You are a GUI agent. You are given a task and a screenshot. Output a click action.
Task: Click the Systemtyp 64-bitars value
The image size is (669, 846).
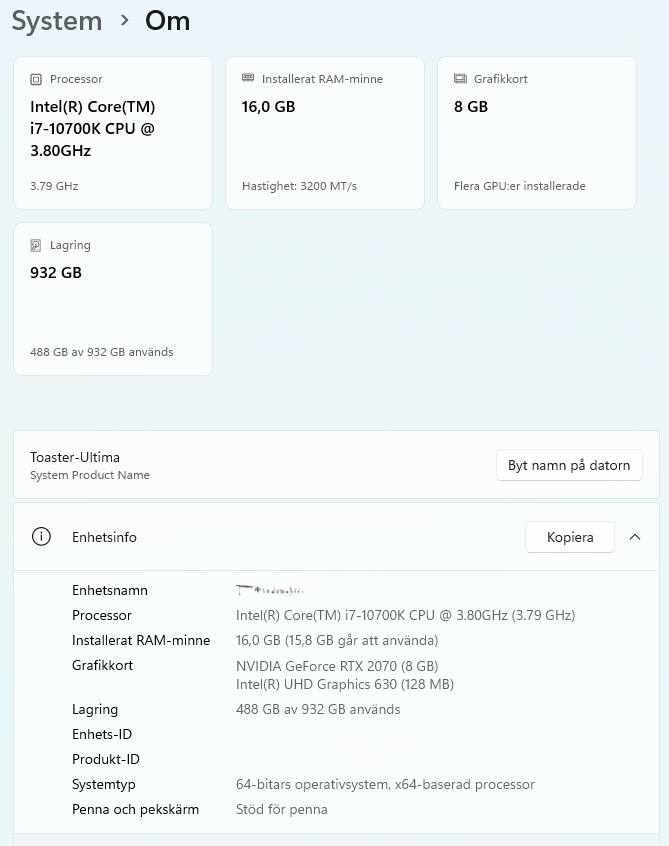click(x=385, y=784)
